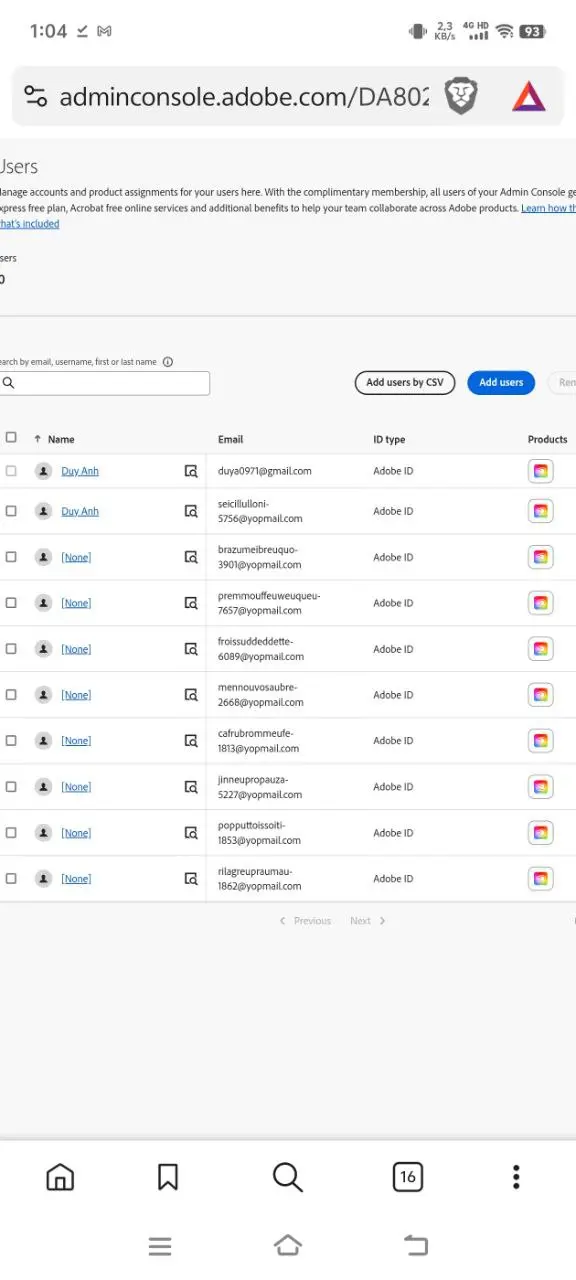The height and width of the screenshot is (1280, 576).
Task: Open info tooltip next to search label
Action: [168, 362]
